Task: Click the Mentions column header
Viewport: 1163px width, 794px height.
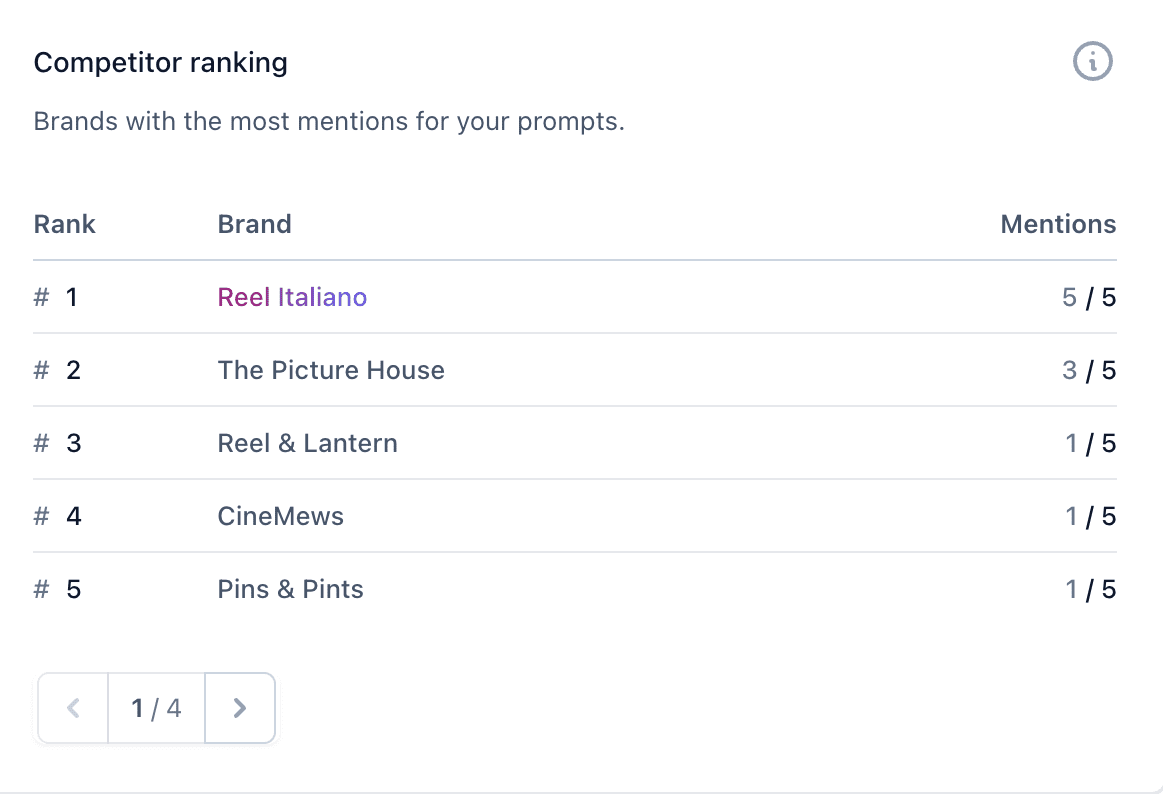Action: coord(1058,224)
